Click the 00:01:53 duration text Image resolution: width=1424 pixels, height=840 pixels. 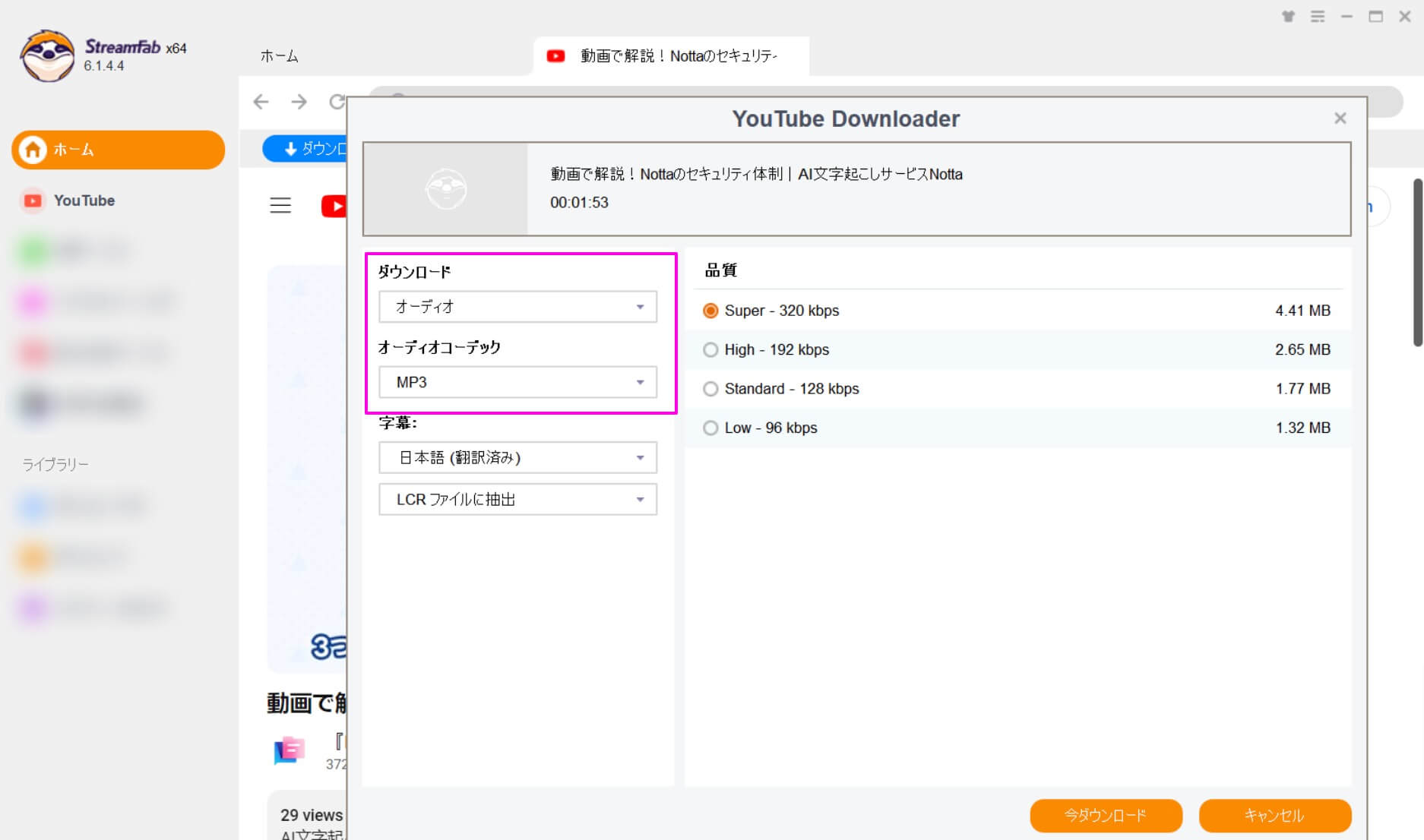tap(579, 203)
